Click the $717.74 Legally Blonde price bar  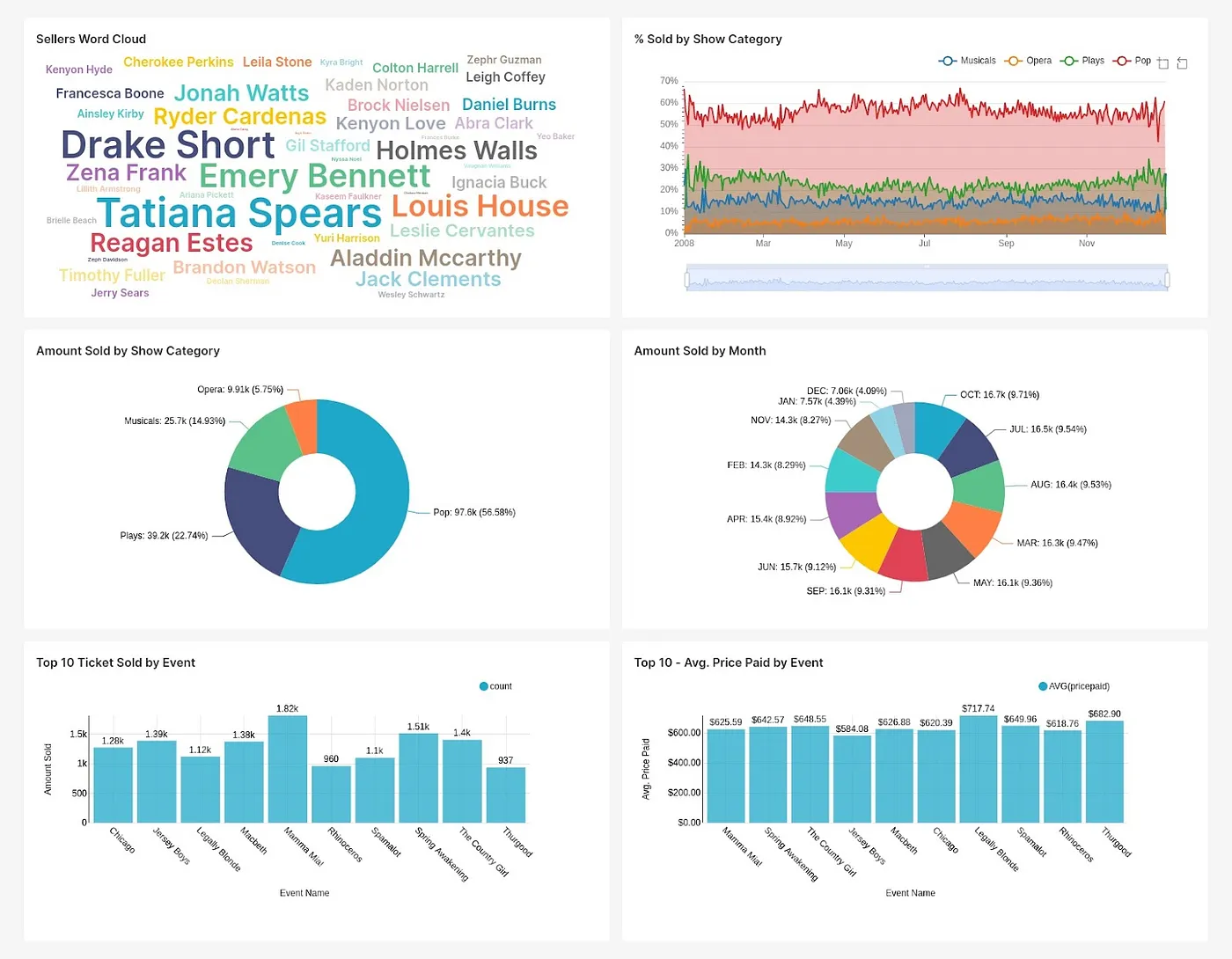coord(979,770)
